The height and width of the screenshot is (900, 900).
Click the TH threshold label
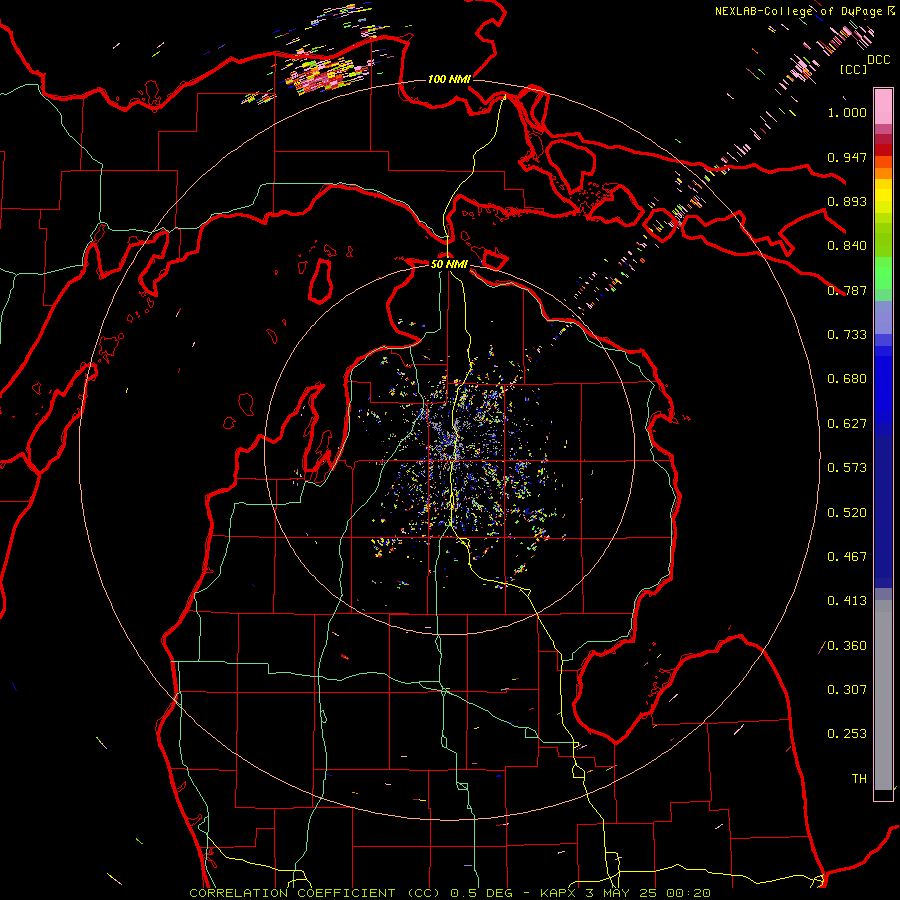click(x=859, y=779)
